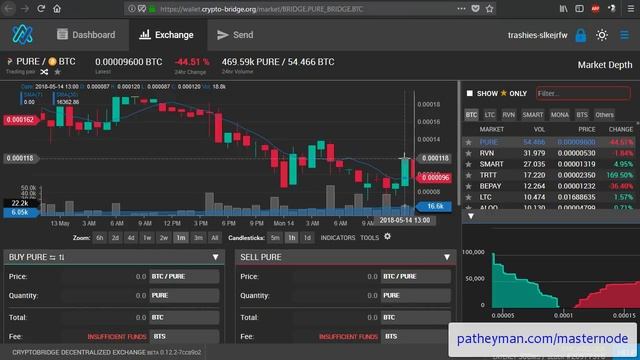This screenshot has height=360, width=640.
Task: Click the blue wallet lock icon
Action: click(580, 35)
